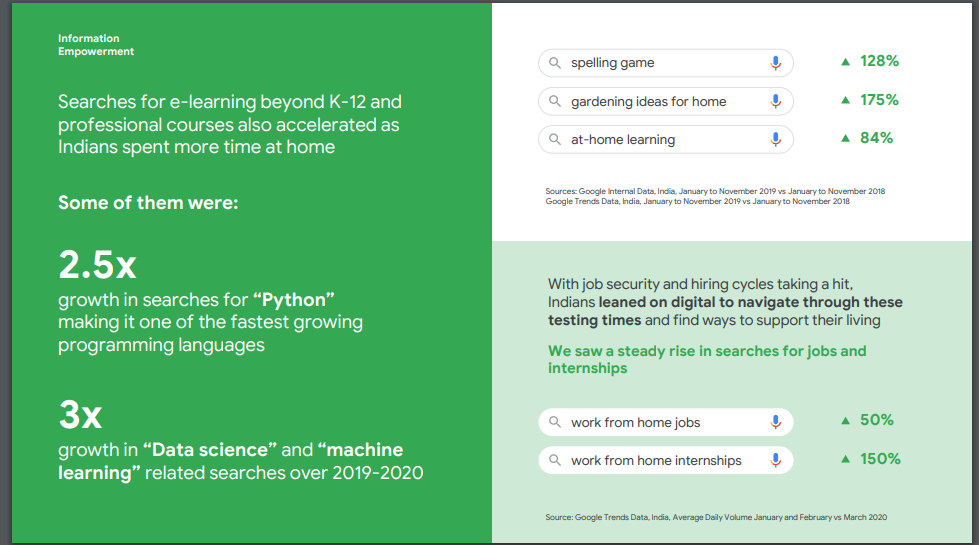Focus the "work from home jobs" search text
The height and width of the screenshot is (545, 979).
click(x=635, y=423)
